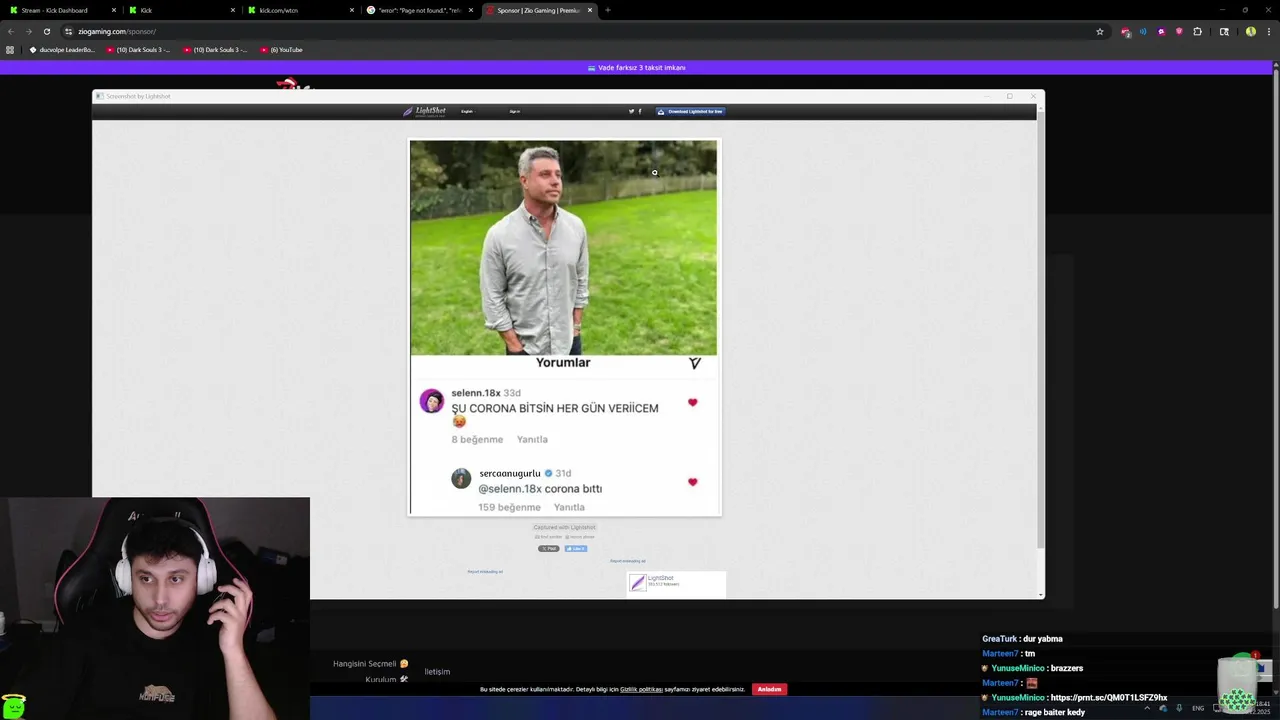Click the photo of man on grass
Image resolution: width=1280 pixels, height=720 pixels.
tap(563, 247)
